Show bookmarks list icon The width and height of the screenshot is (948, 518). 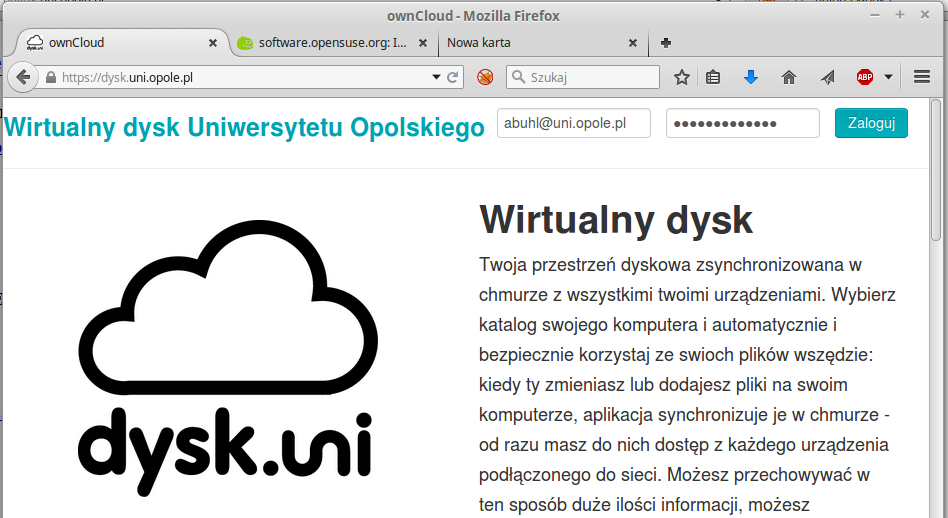point(713,77)
